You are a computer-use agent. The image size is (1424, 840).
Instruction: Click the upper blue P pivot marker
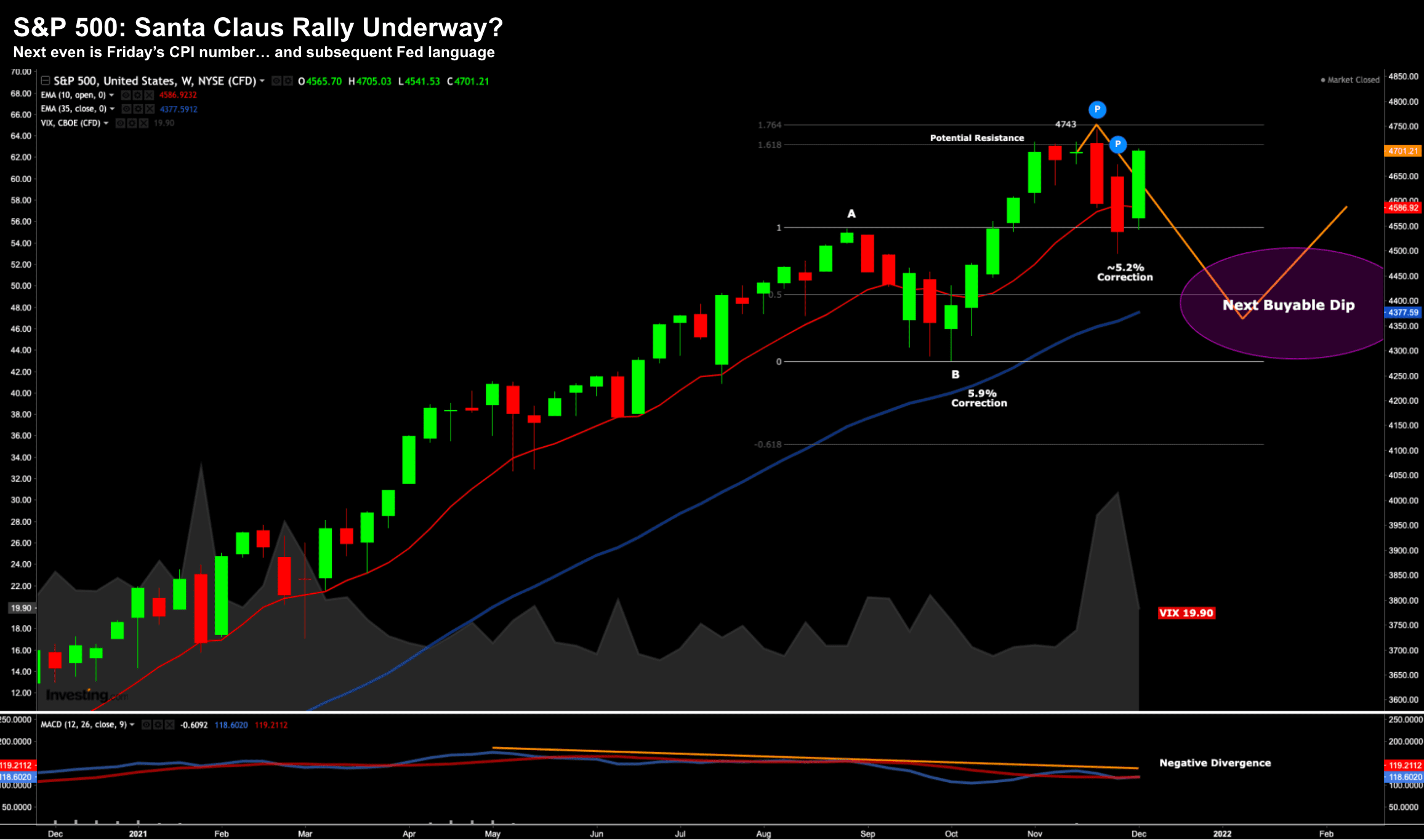1097,110
